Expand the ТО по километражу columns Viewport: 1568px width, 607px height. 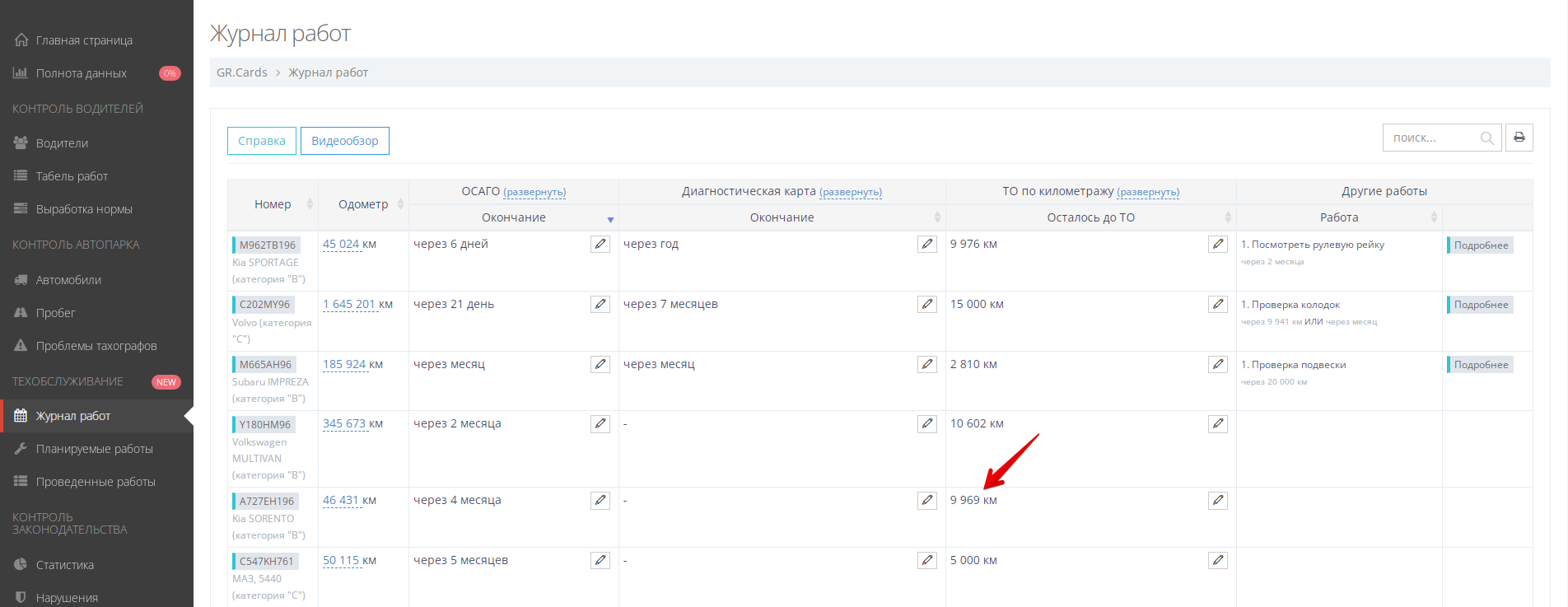click(1148, 192)
